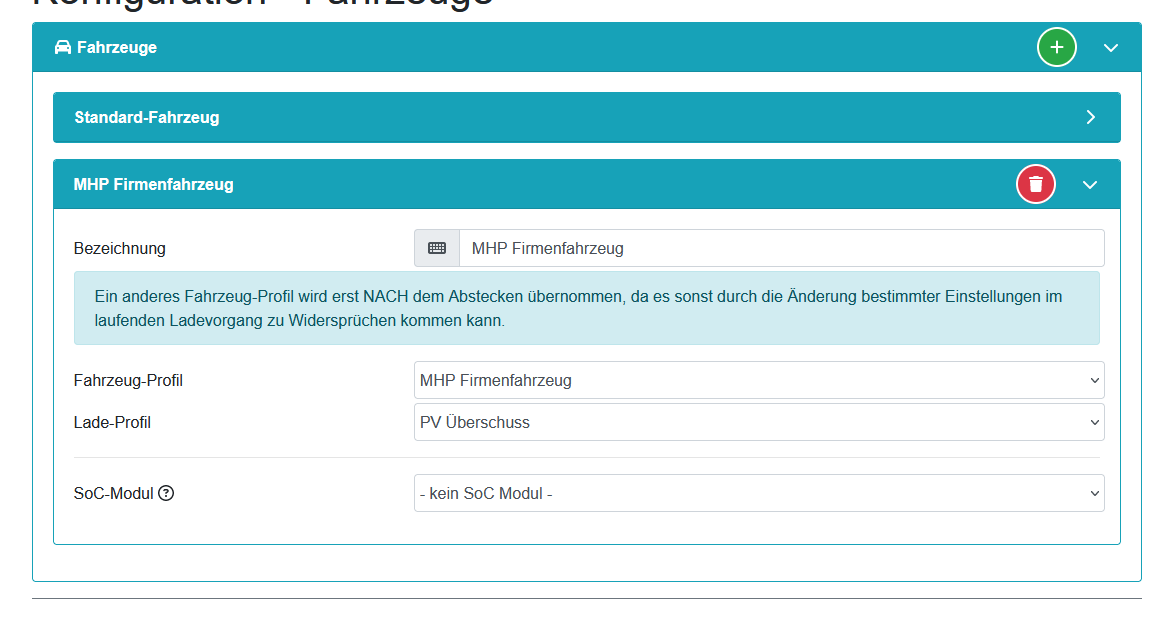
Task: Add a new vehicle with green plus button
Action: 1056,47
